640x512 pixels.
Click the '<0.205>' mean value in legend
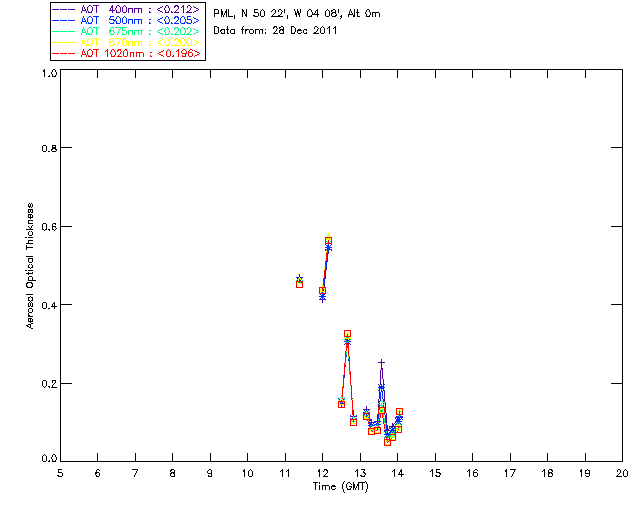pyautogui.click(x=178, y=20)
